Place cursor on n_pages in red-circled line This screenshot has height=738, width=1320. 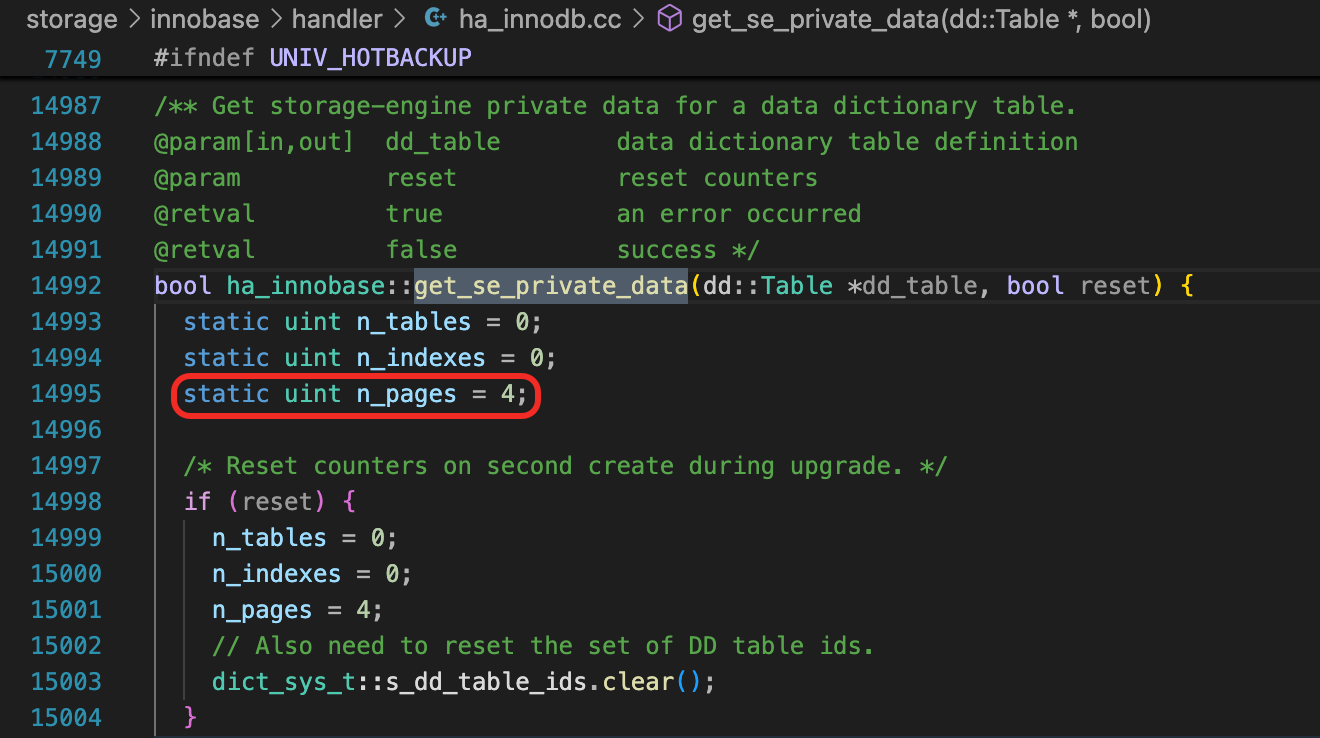pyautogui.click(x=406, y=394)
